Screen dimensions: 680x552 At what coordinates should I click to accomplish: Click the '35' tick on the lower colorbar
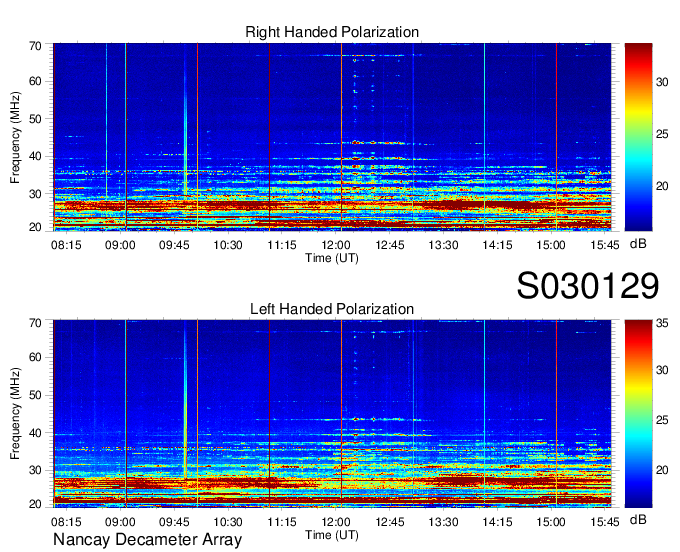tap(662, 323)
